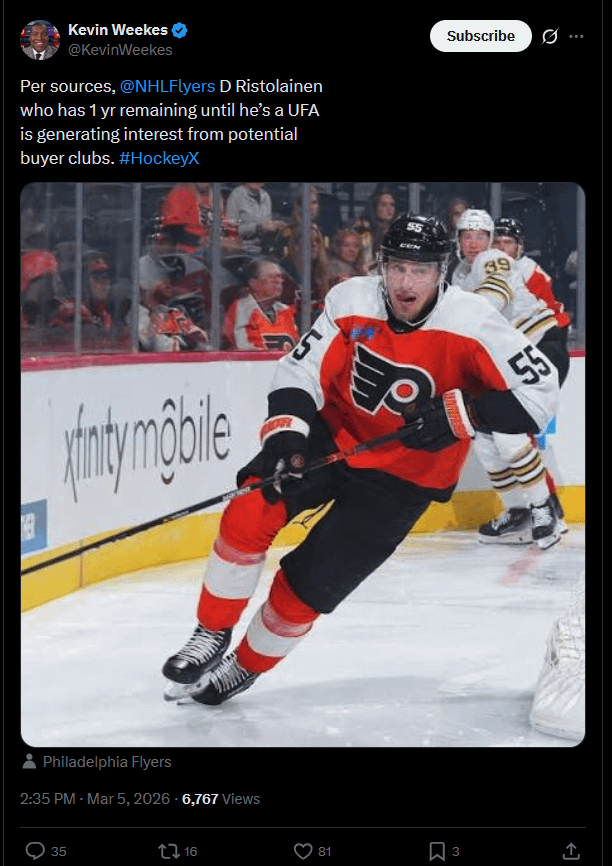Click the tagged person icon below photo
612x866 pixels.
(x=29, y=762)
